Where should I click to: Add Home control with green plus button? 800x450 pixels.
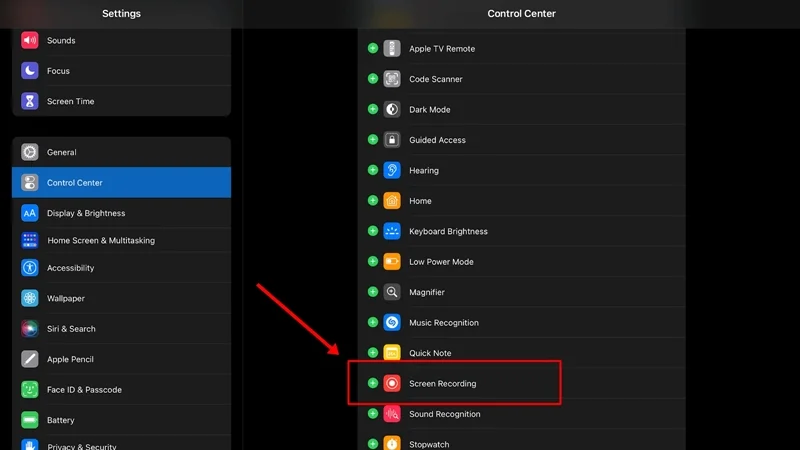(372, 201)
